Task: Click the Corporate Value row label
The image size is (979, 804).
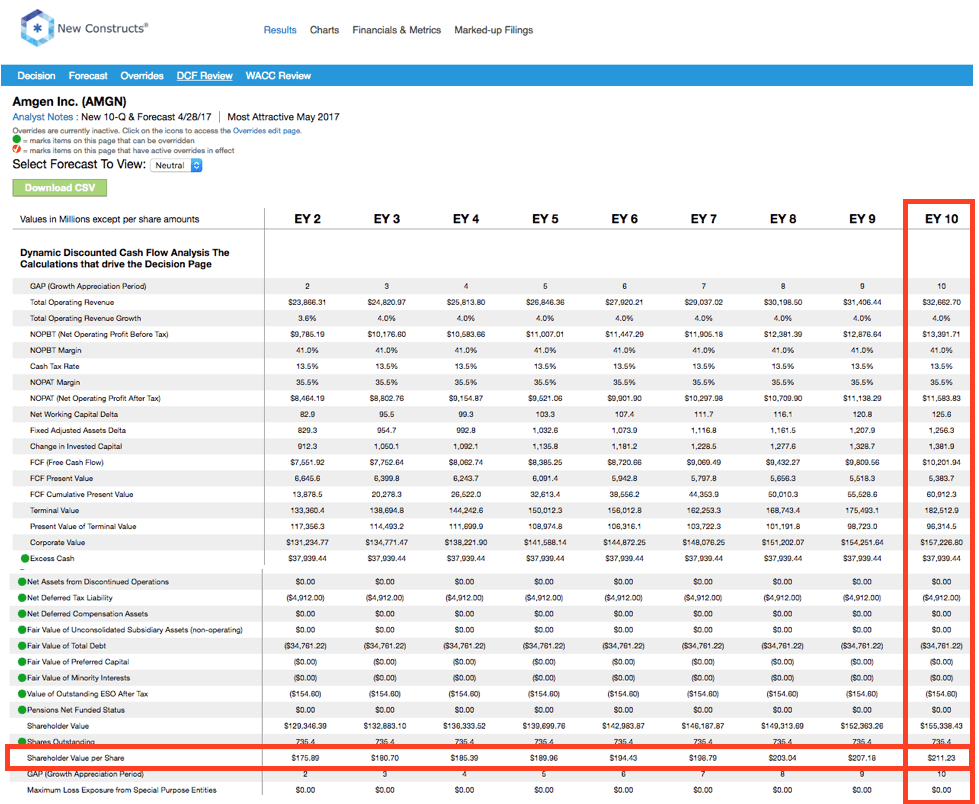Action: [x=57, y=542]
